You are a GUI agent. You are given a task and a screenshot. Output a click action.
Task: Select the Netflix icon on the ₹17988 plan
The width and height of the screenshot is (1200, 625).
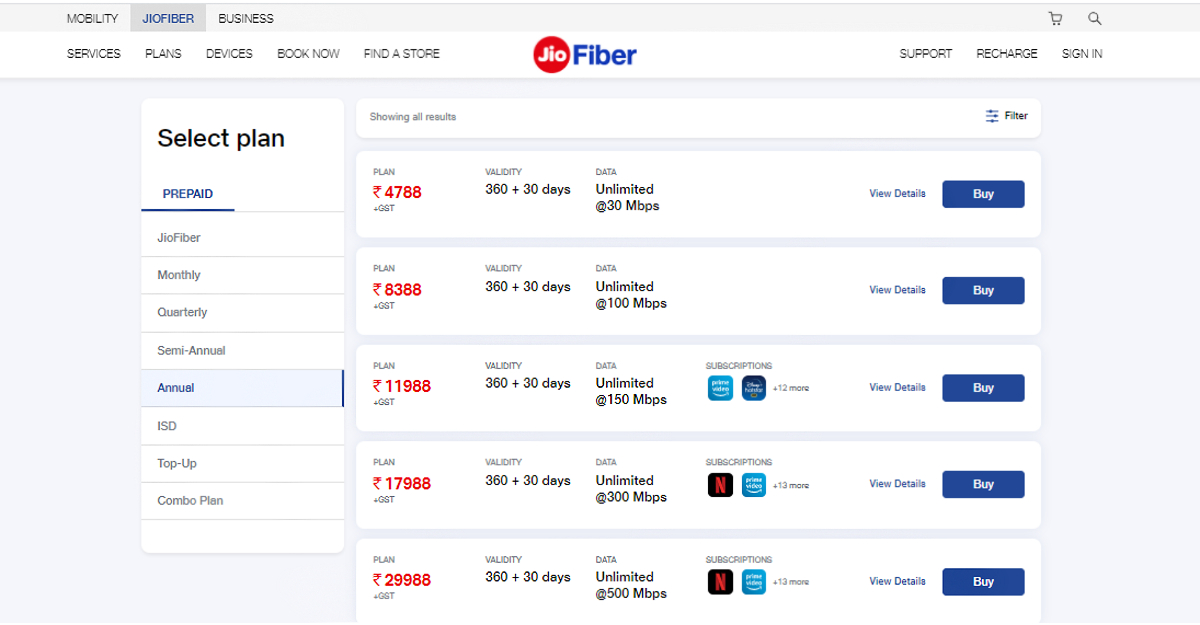tap(720, 484)
